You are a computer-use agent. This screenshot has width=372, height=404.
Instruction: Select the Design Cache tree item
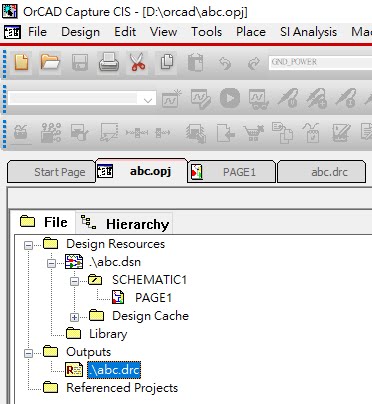tap(150, 316)
